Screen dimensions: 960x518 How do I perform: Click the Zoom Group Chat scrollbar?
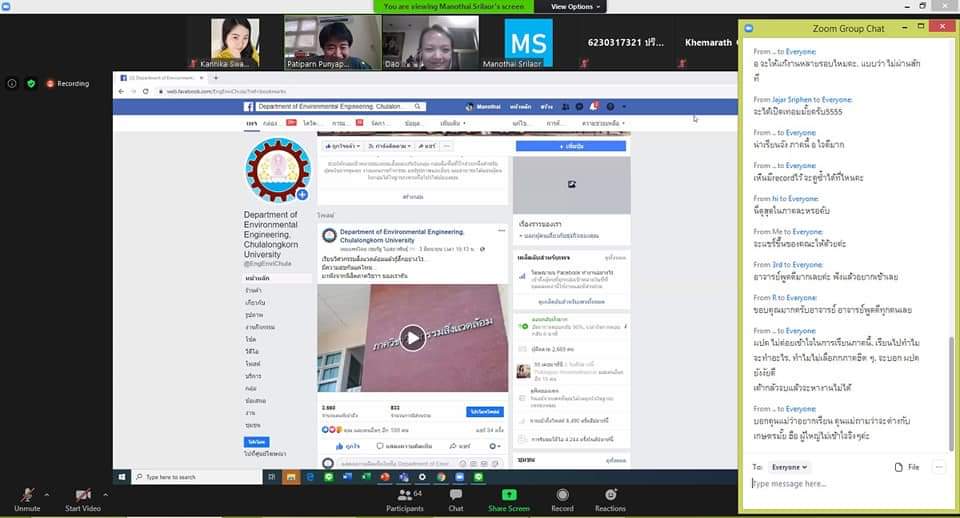click(951, 392)
